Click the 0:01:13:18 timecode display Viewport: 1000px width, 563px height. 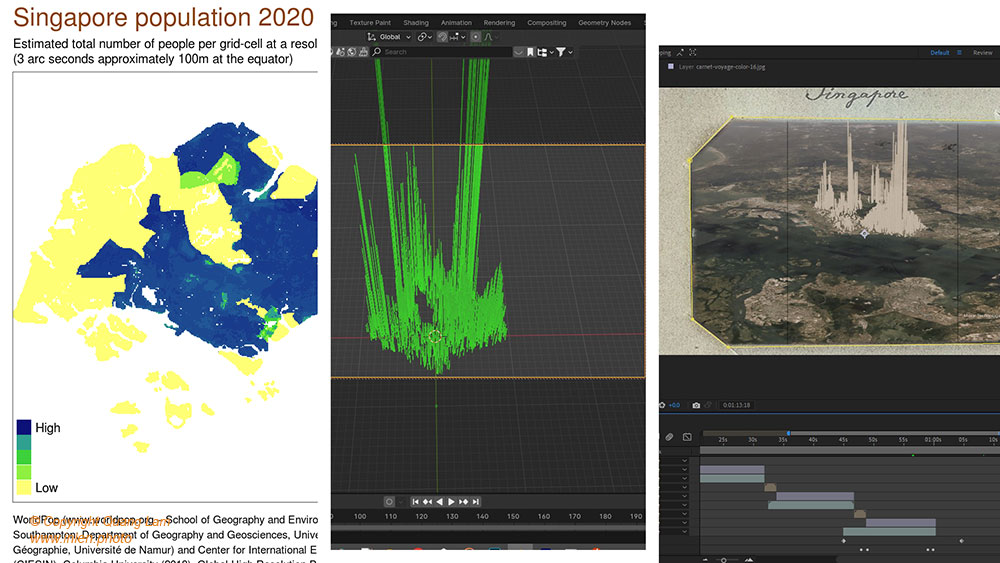click(737, 405)
